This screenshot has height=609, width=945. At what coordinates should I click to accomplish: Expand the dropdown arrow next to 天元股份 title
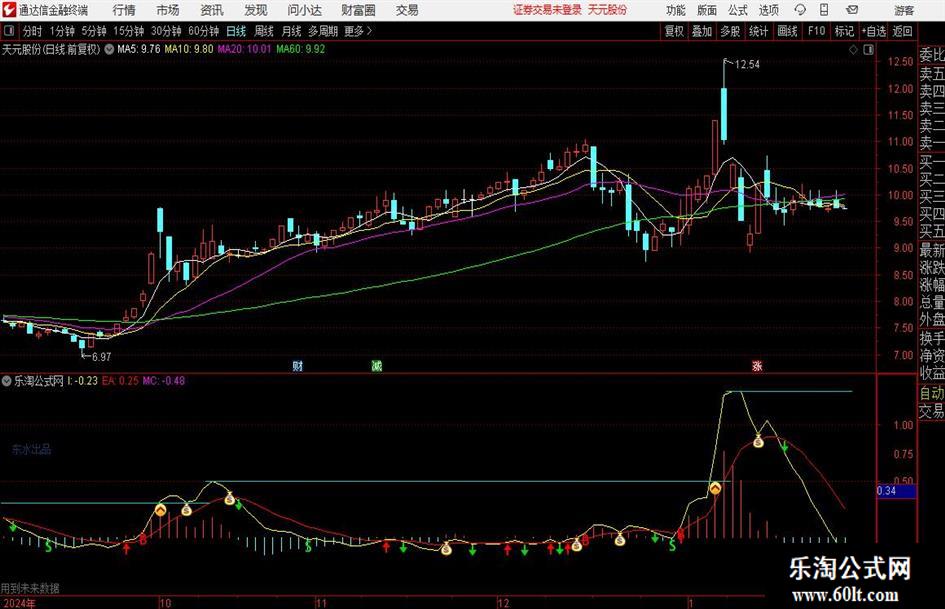point(109,49)
